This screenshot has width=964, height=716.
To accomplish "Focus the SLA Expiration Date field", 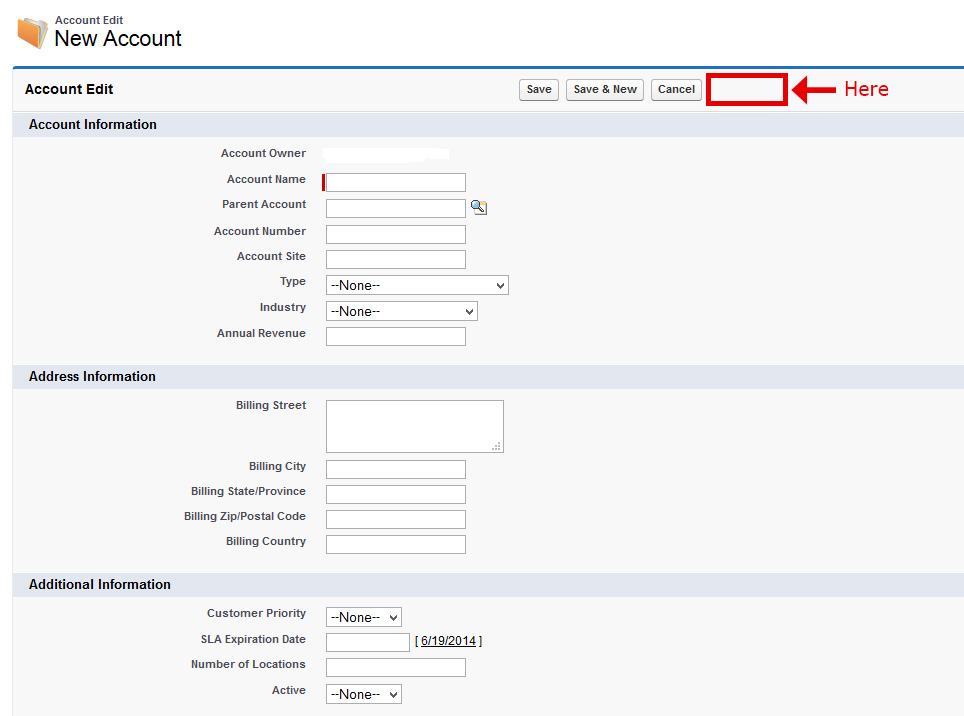I will click(x=367, y=642).
